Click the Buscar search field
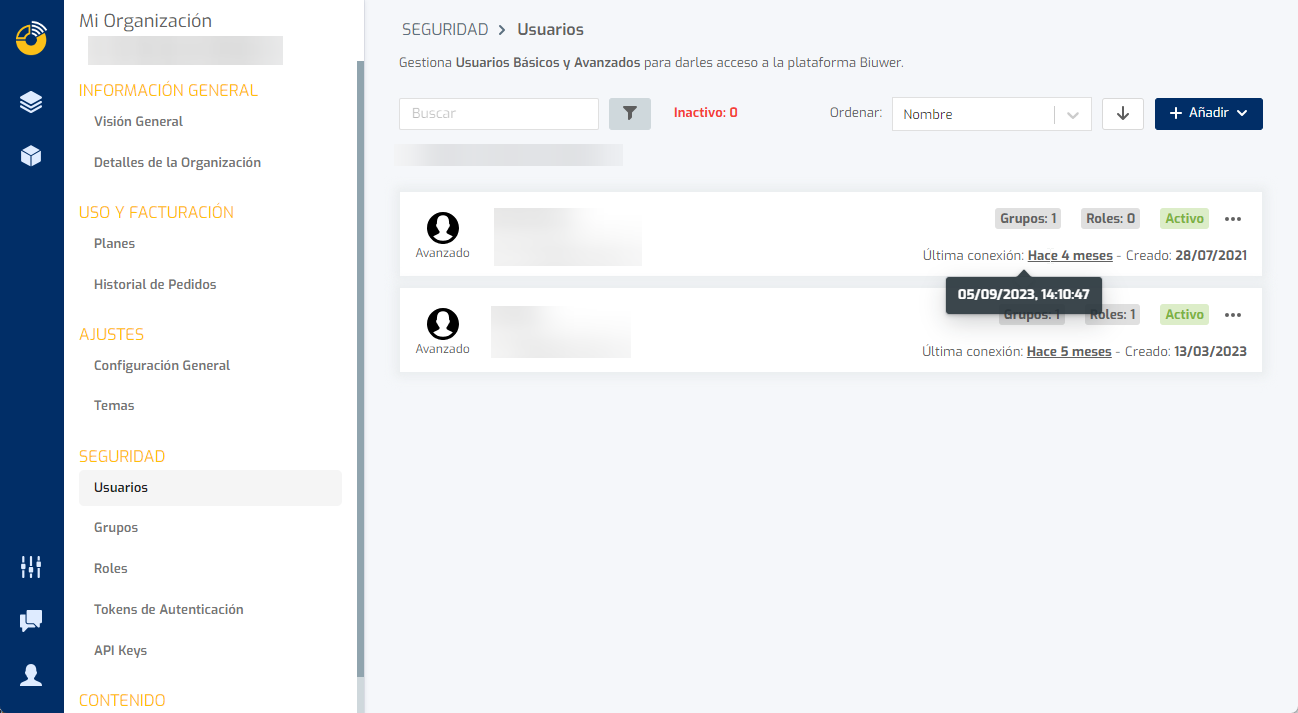This screenshot has width=1298, height=713. coord(498,114)
